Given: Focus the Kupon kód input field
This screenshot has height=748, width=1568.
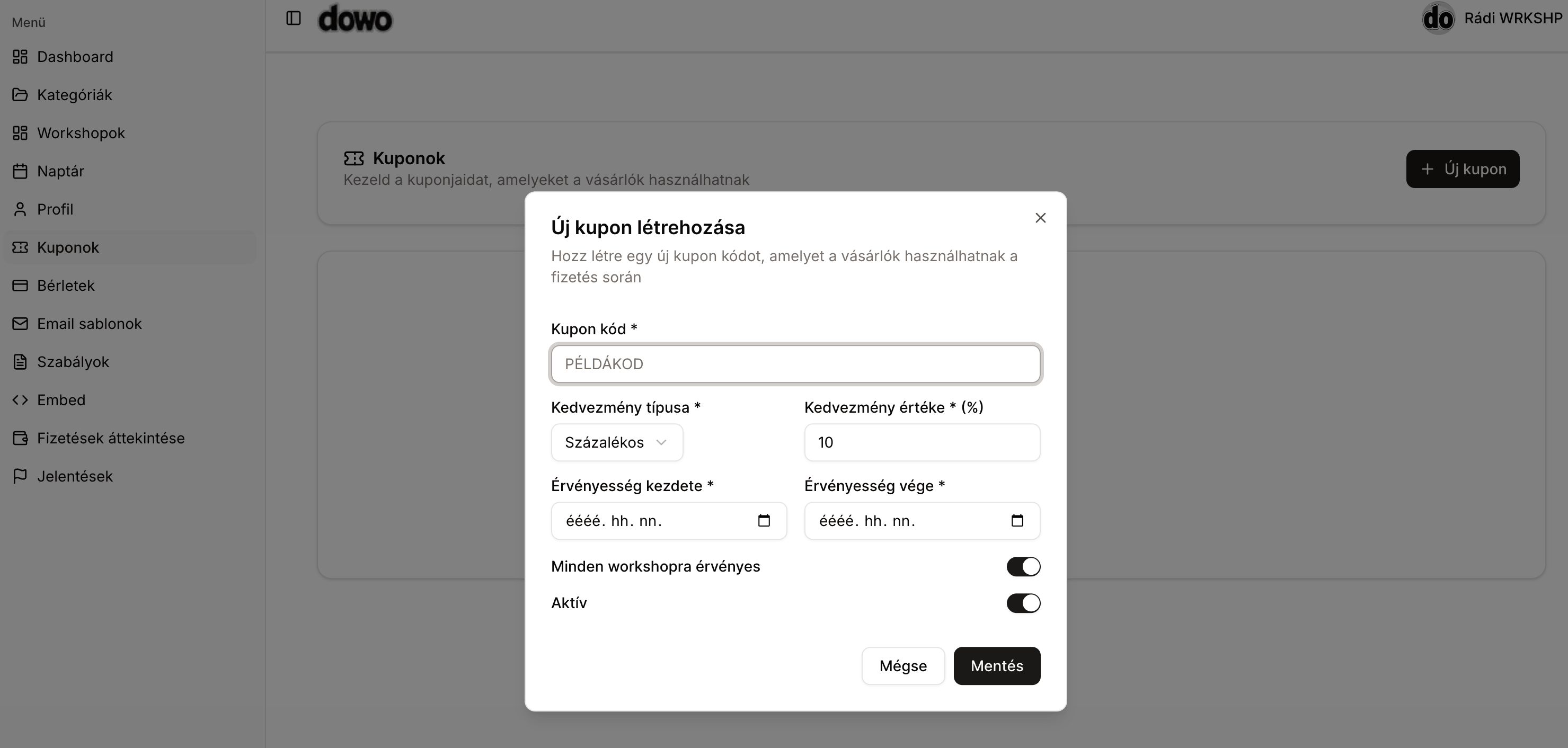Looking at the screenshot, I should 795,364.
